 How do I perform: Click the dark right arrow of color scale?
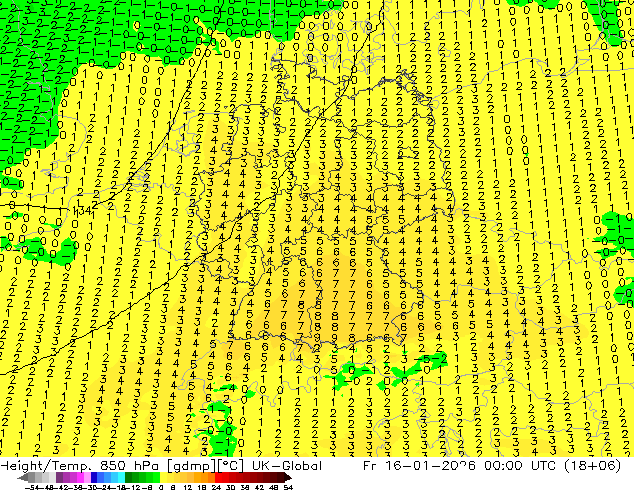(287, 478)
